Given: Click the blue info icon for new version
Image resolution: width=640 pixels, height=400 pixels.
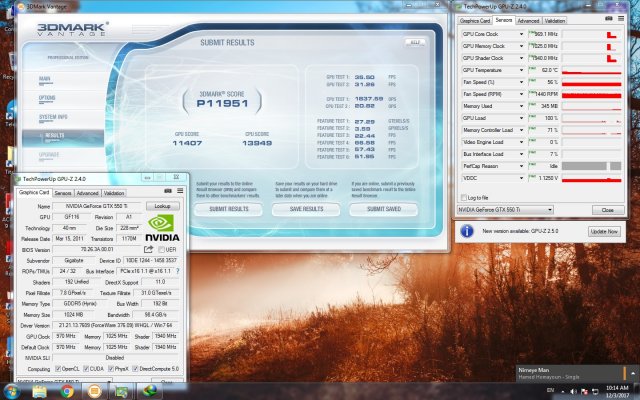Looking at the screenshot, I should tap(466, 231).
